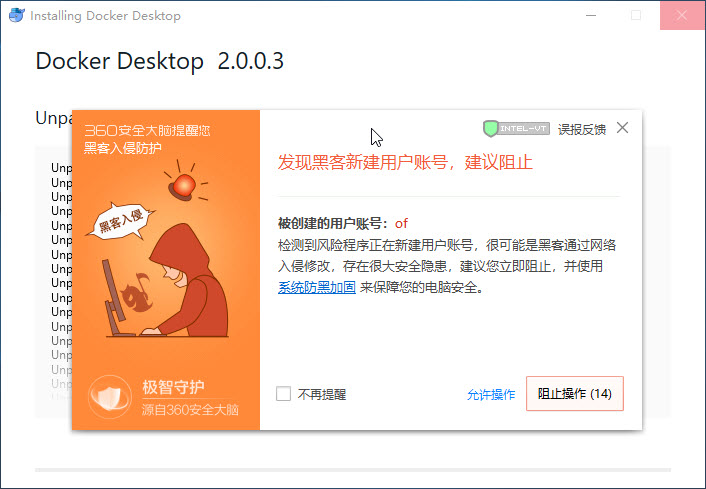Click the 极智守护 shield logo

pyautogui.click(x=109, y=397)
